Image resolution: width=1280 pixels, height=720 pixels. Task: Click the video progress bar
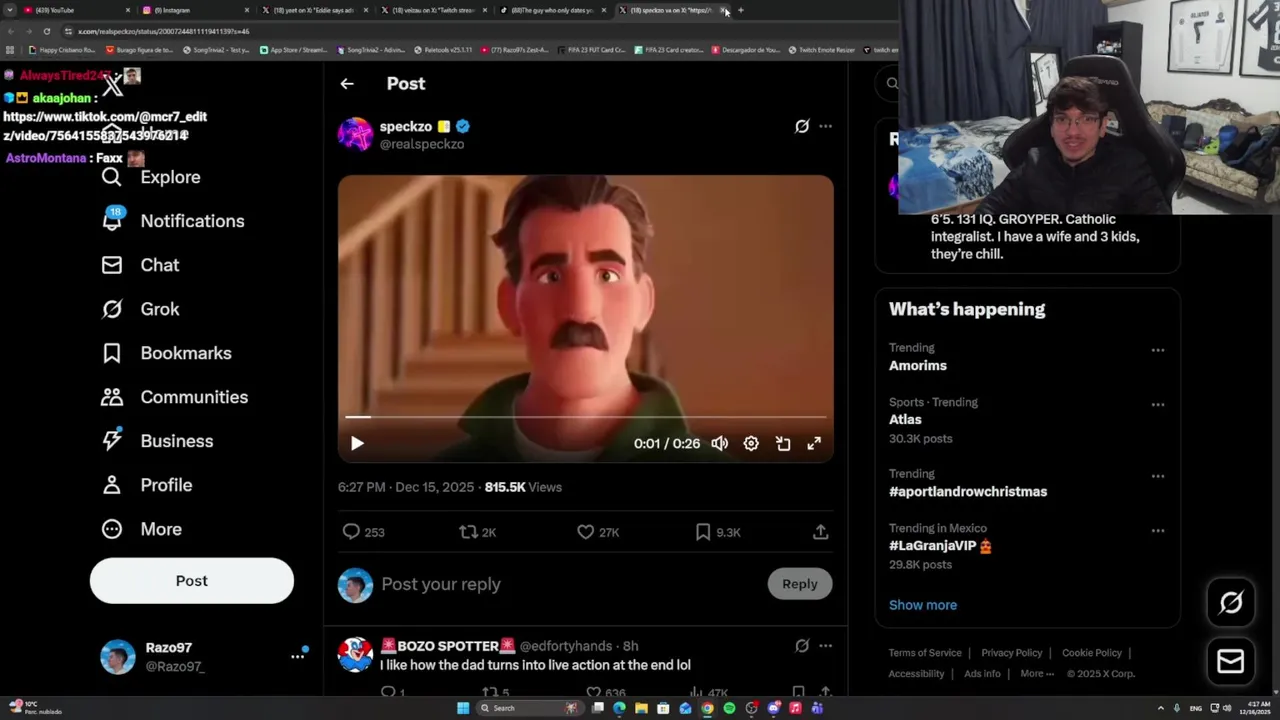(586, 417)
